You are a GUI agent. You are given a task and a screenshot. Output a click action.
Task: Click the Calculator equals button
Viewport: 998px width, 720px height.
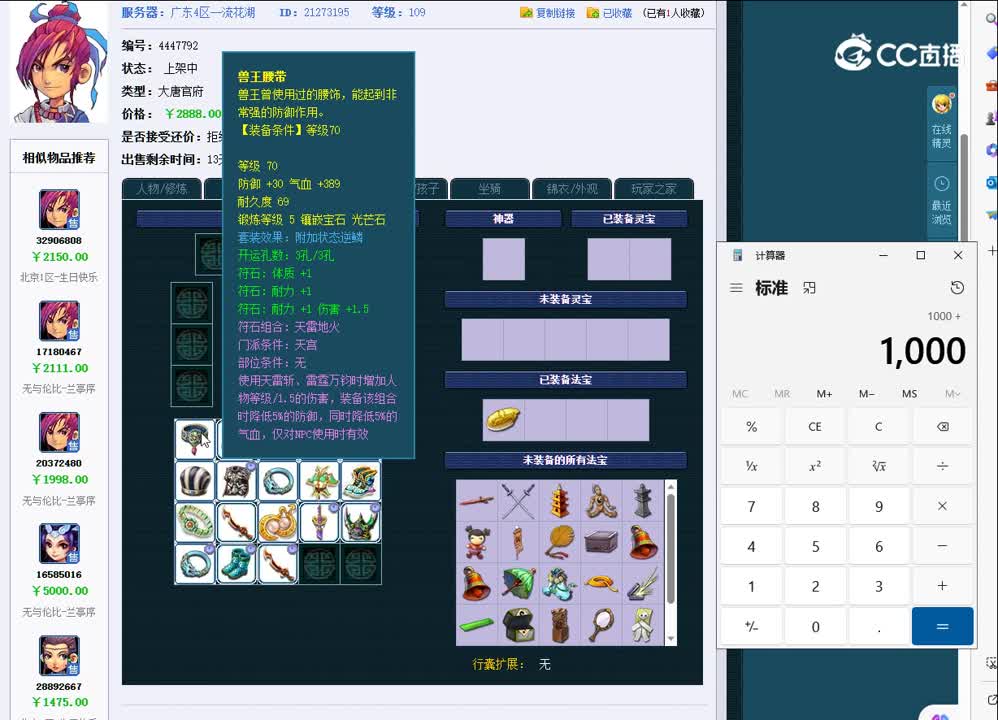pyautogui.click(x=943, y=626)
